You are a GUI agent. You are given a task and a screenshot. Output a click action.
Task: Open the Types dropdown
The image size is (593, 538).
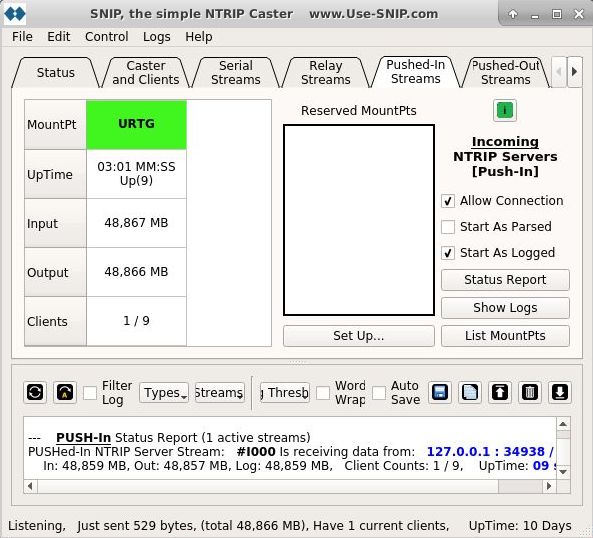[x=164, y=393]
